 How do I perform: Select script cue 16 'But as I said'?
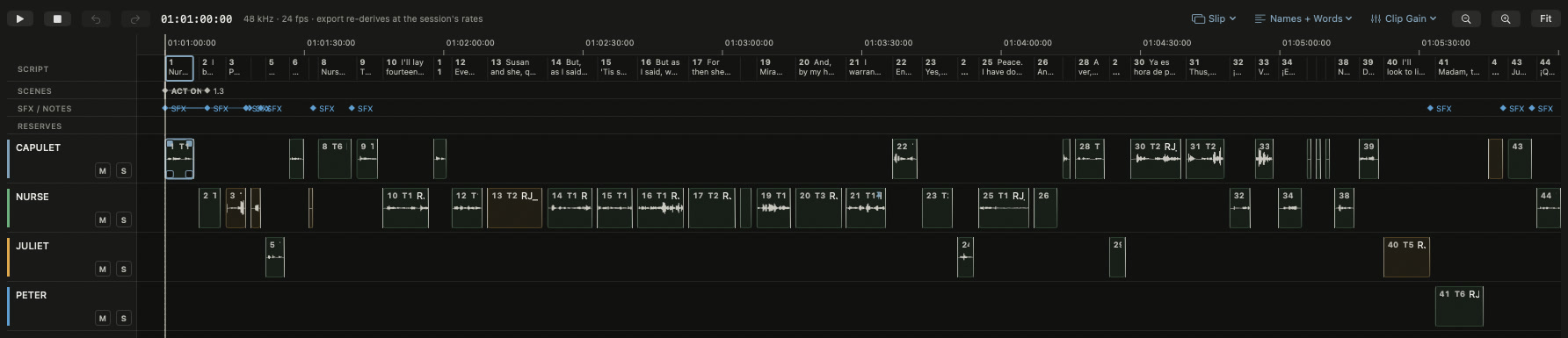(x=661, y=68)
